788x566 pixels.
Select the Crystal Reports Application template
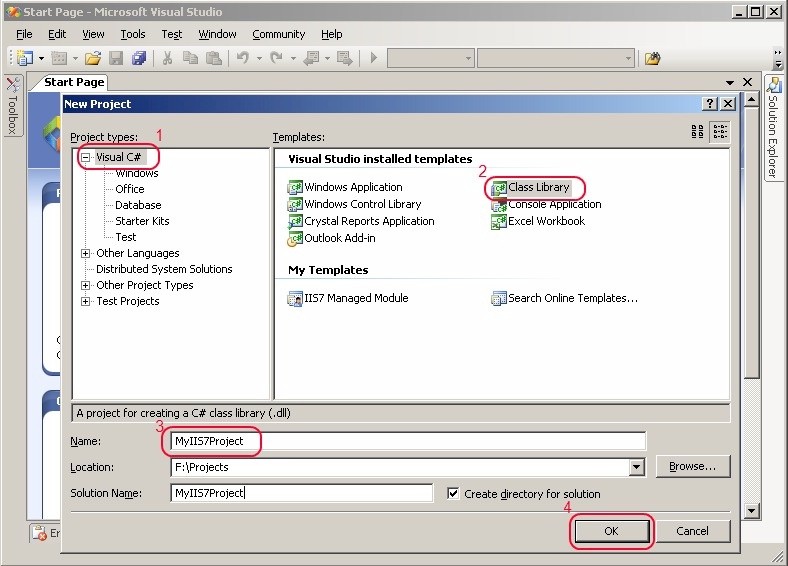tap(361, 222)
